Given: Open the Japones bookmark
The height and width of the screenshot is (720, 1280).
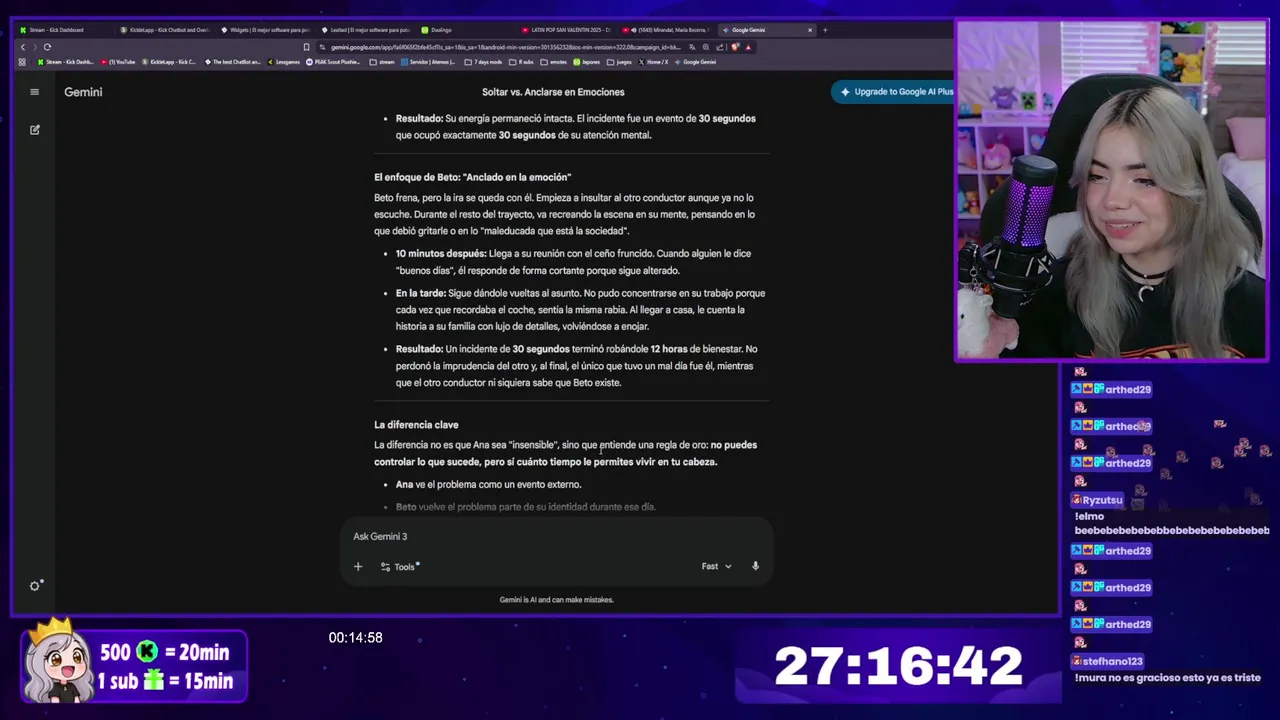Looking at the screenshot, I should pyautogui.click(x=587, y=62).
